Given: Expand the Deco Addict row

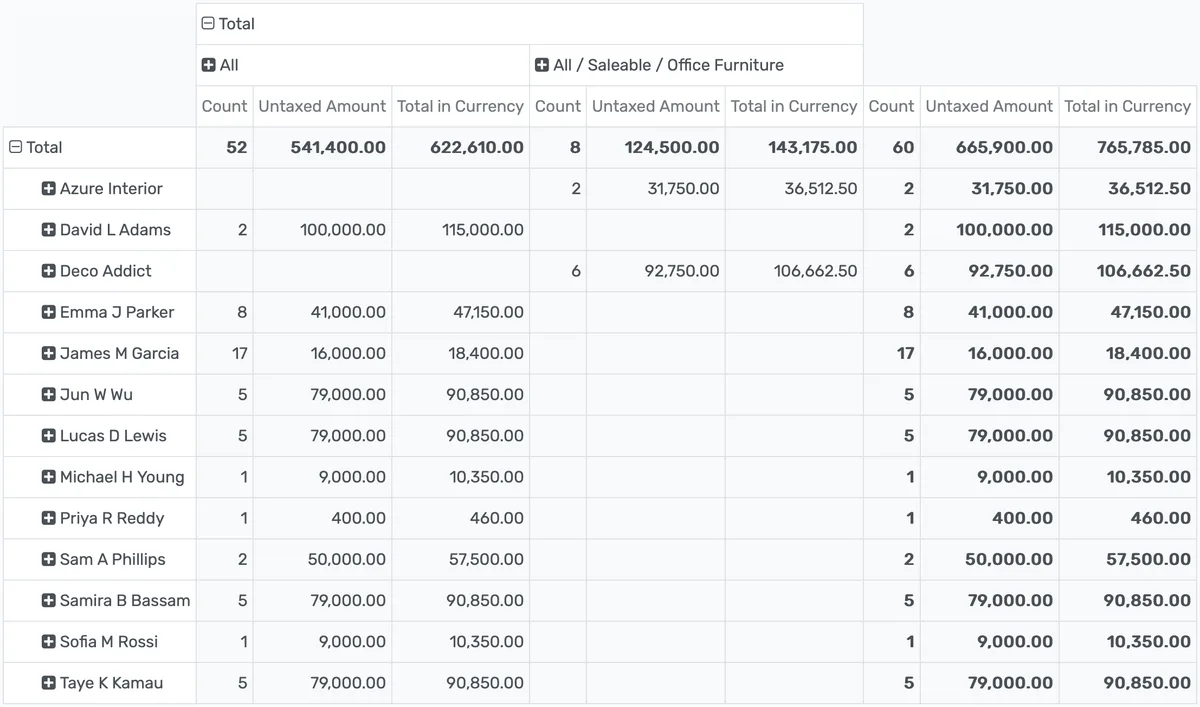Looking at the screenshot, I should (47, 270).
